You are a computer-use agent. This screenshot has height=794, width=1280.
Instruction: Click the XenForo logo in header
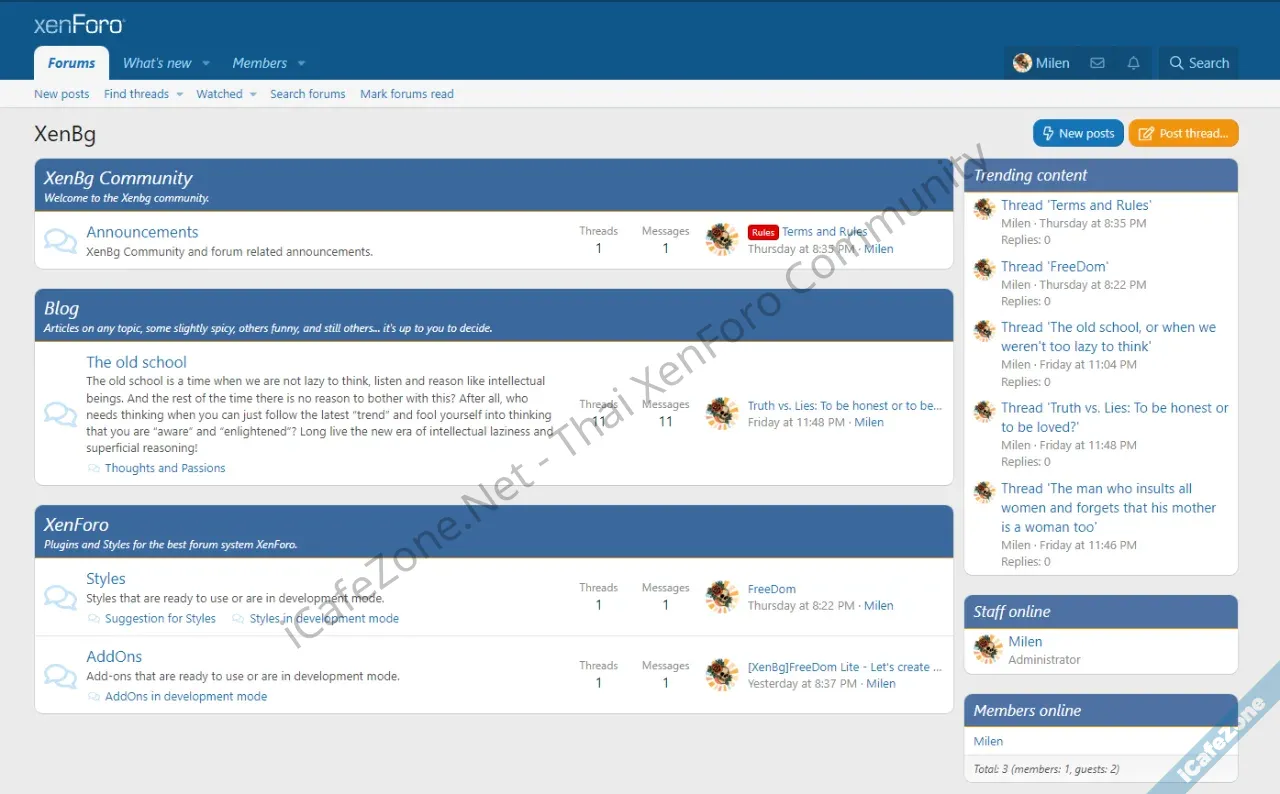click(x=78, y=25)
